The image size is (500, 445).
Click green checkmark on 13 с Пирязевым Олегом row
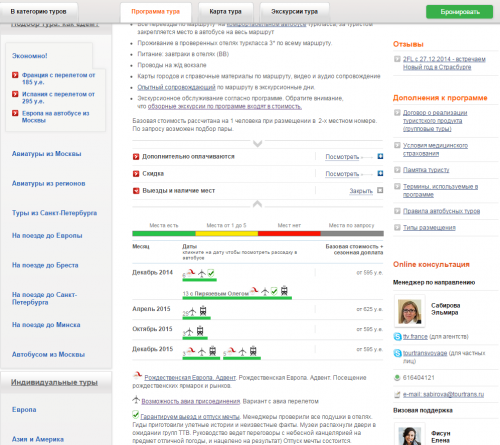pyautogui.click(x=274, y=291)
